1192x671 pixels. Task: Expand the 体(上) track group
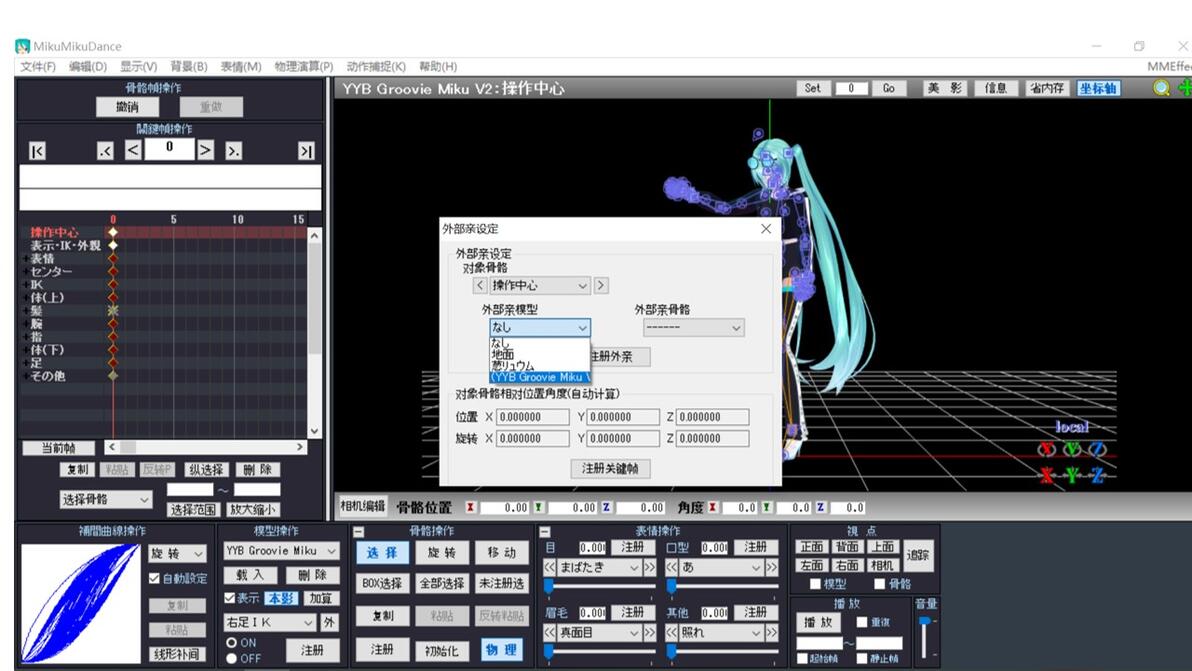(x=26, y=297)
